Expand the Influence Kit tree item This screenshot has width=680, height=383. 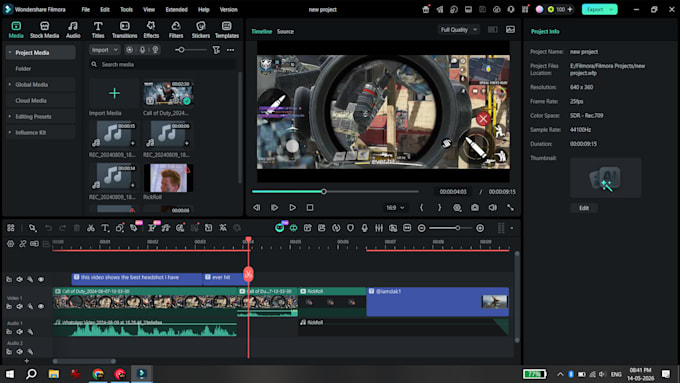coord(10,133)
